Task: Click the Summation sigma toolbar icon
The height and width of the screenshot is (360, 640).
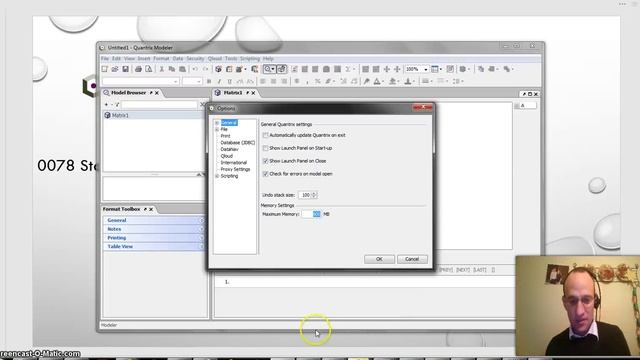Action: pos(348,69)
